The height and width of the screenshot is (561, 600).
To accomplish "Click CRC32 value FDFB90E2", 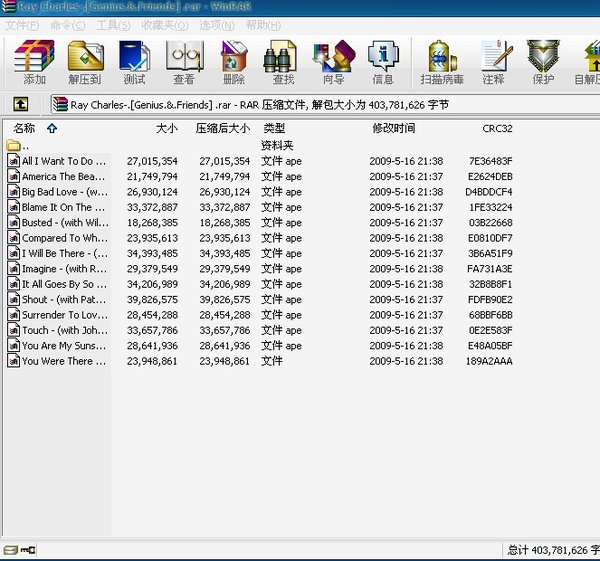I will (490, 299).
